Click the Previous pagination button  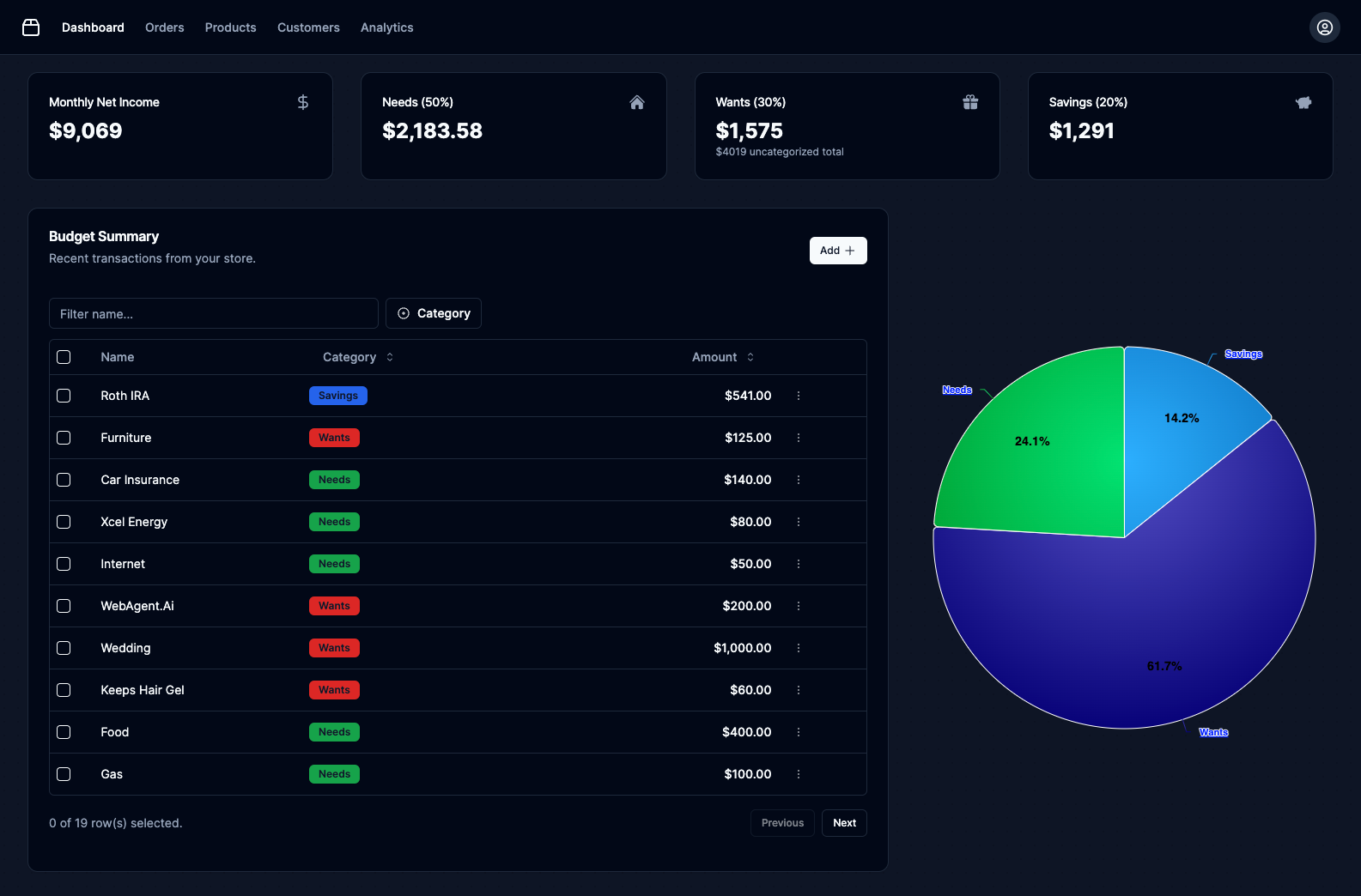782,823
